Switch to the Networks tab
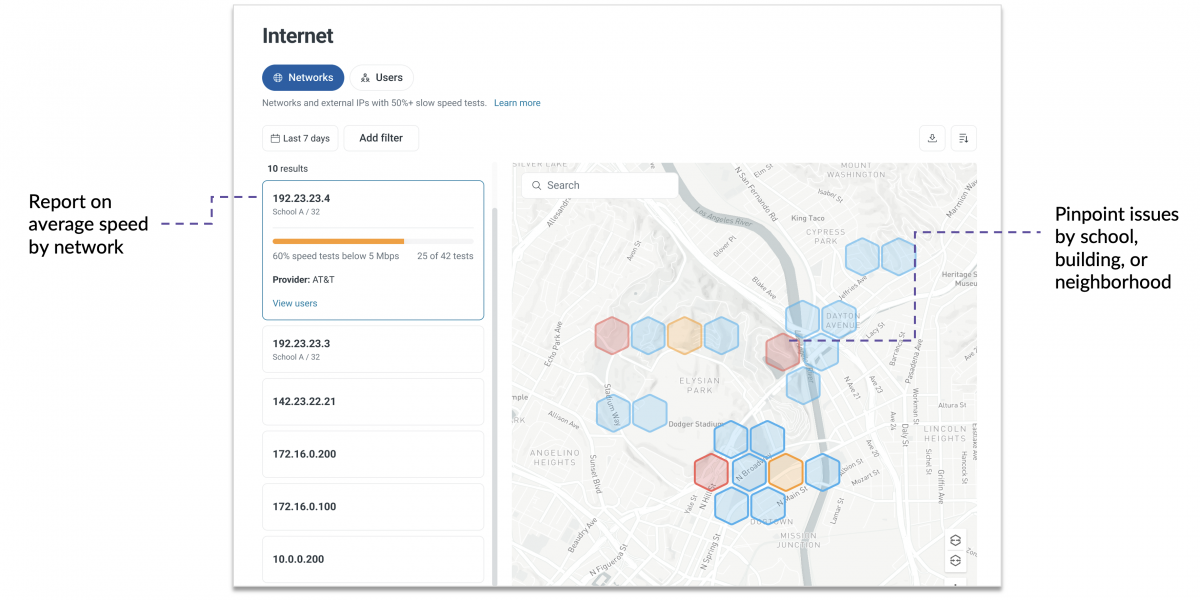The height and width of the screenshot is (600, 1200). coord(303,78)
